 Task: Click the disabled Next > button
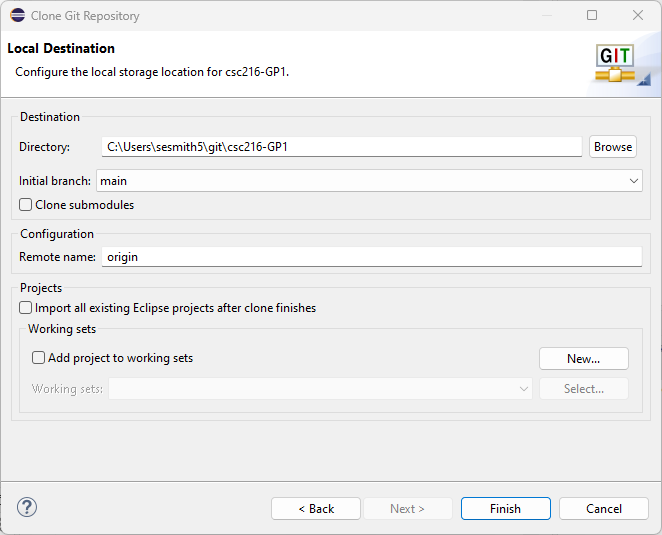407,508
